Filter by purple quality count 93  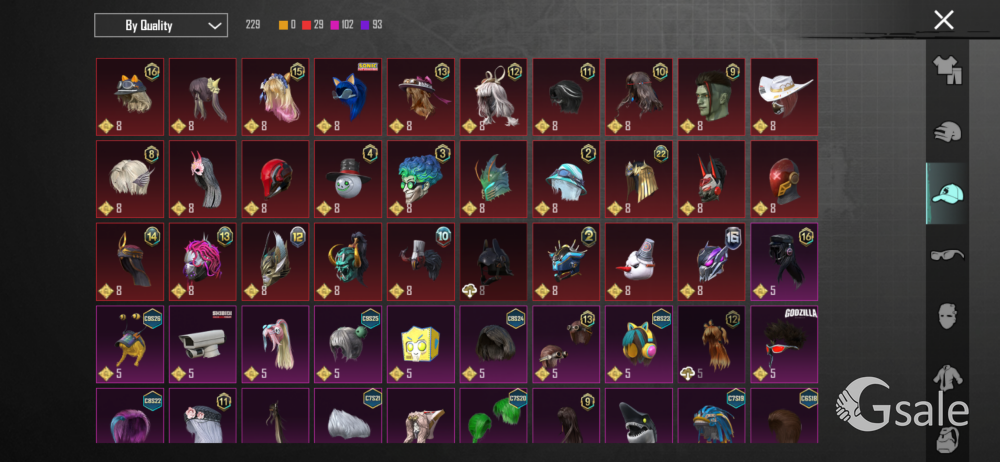coord(371,25)
